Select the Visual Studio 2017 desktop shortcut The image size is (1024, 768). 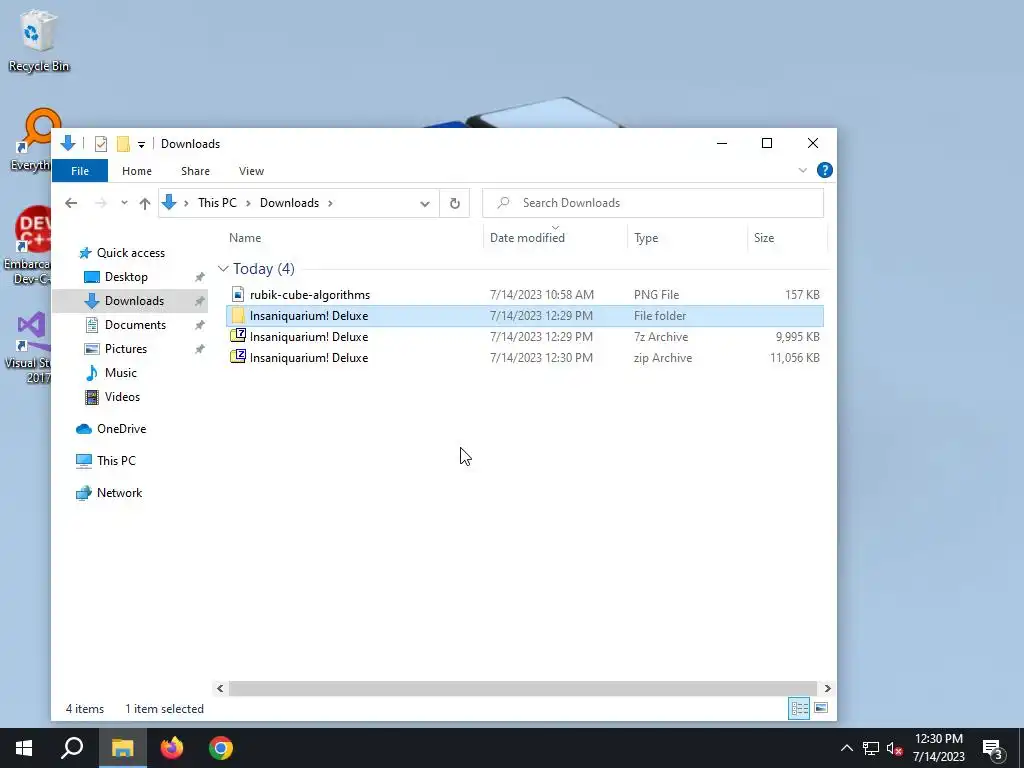pyautogui.click(x=27, y=347)
